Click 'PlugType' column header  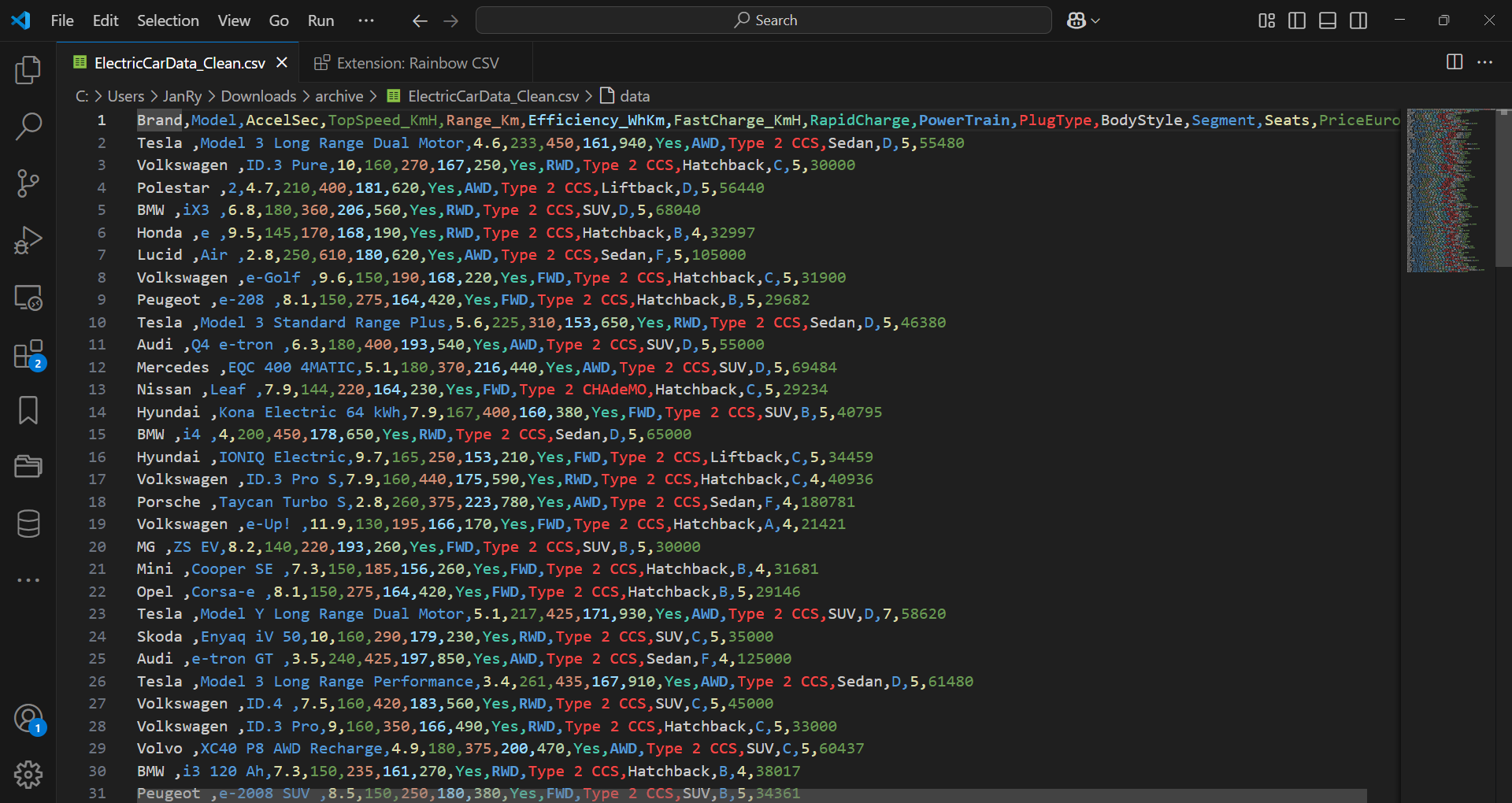pyautogui.click(x=1055, y=120)
